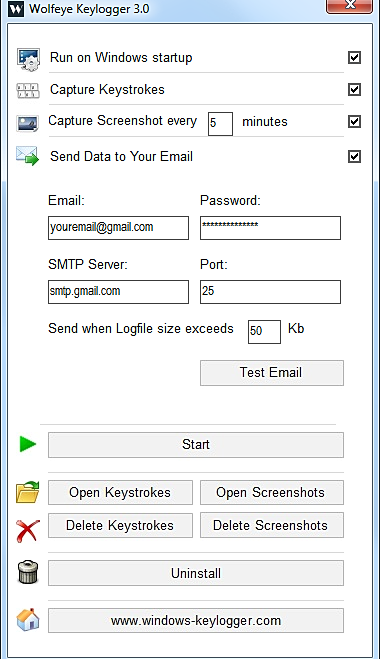Click the trash can uninstall icon
The height and width of the screenshot is (659, 380).
tap(28, 572)
